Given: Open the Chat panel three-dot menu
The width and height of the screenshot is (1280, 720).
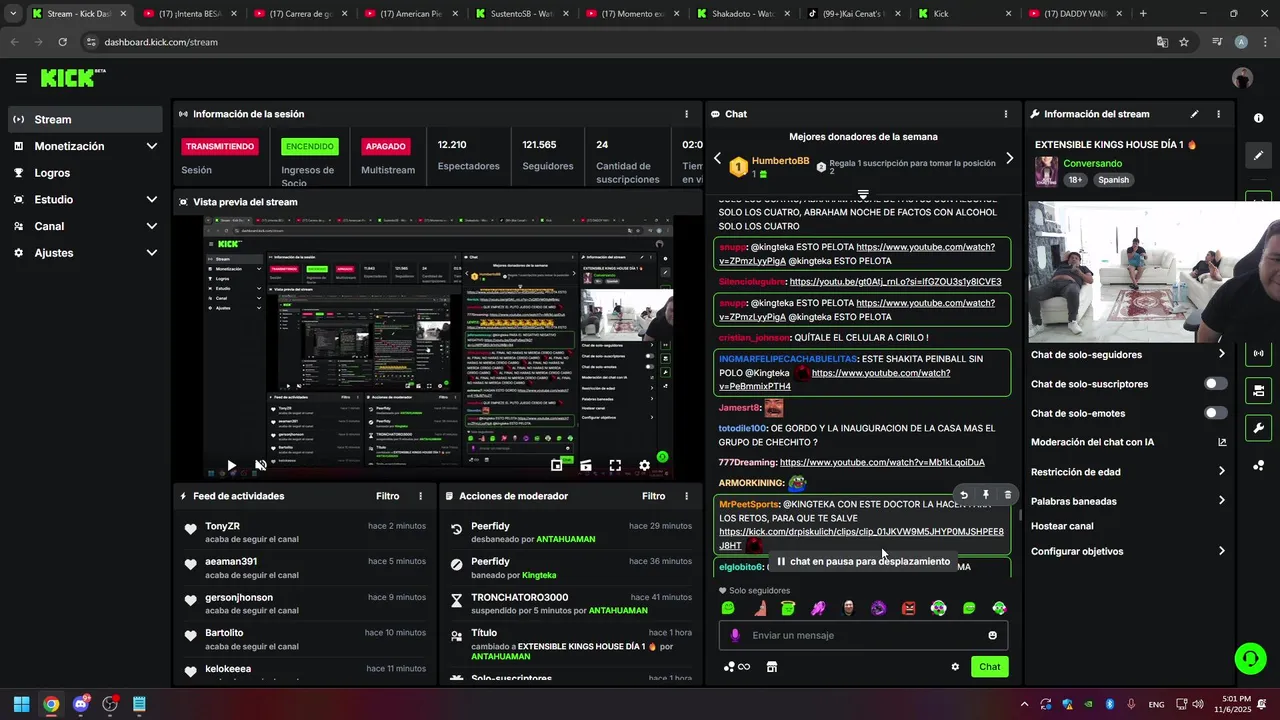Looking at the screenshot, I should 1006,114.
